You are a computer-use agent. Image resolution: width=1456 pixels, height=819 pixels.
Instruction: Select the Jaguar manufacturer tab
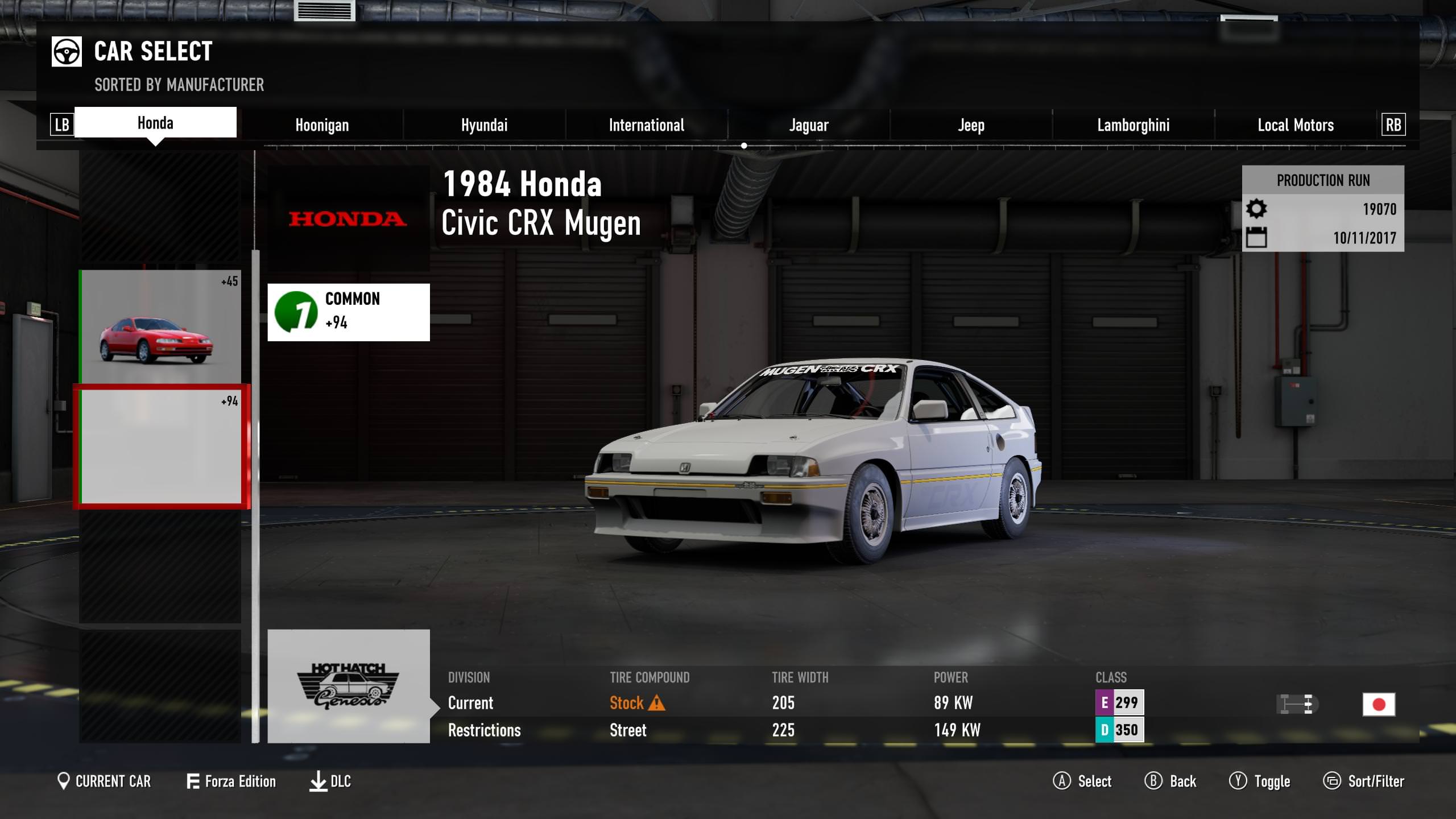(x=808, y=125)
